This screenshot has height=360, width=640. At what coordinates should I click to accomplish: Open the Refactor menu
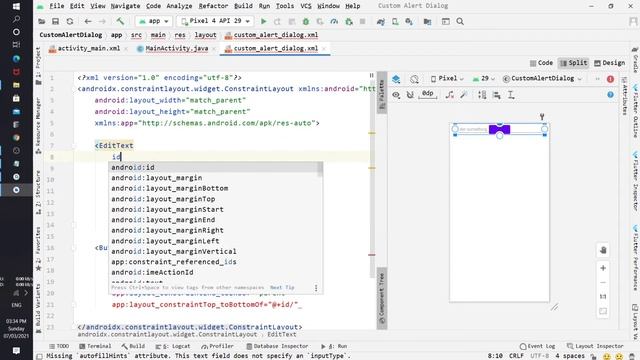coord(213,6)
